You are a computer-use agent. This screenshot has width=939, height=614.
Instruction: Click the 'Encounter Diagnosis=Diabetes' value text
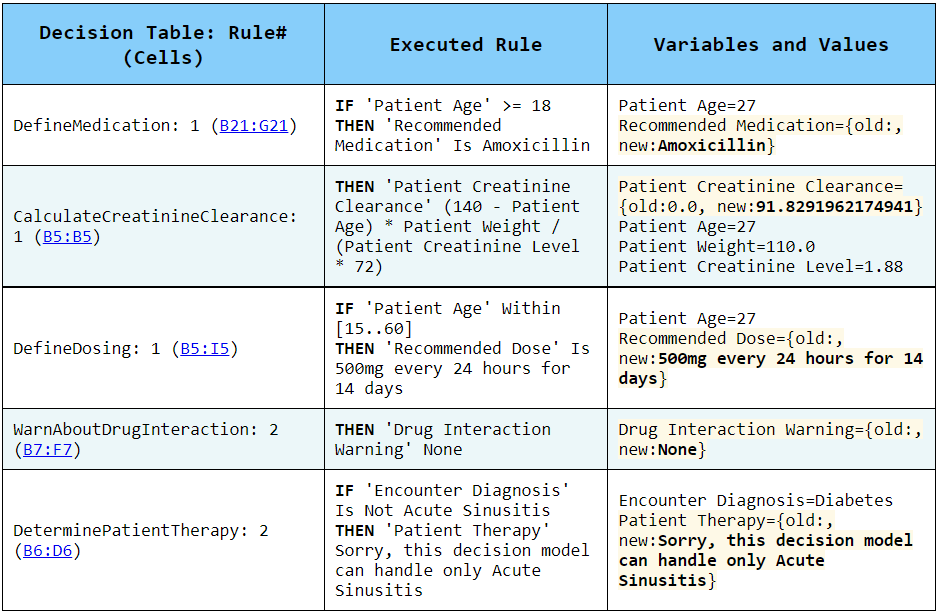point(755,501)
